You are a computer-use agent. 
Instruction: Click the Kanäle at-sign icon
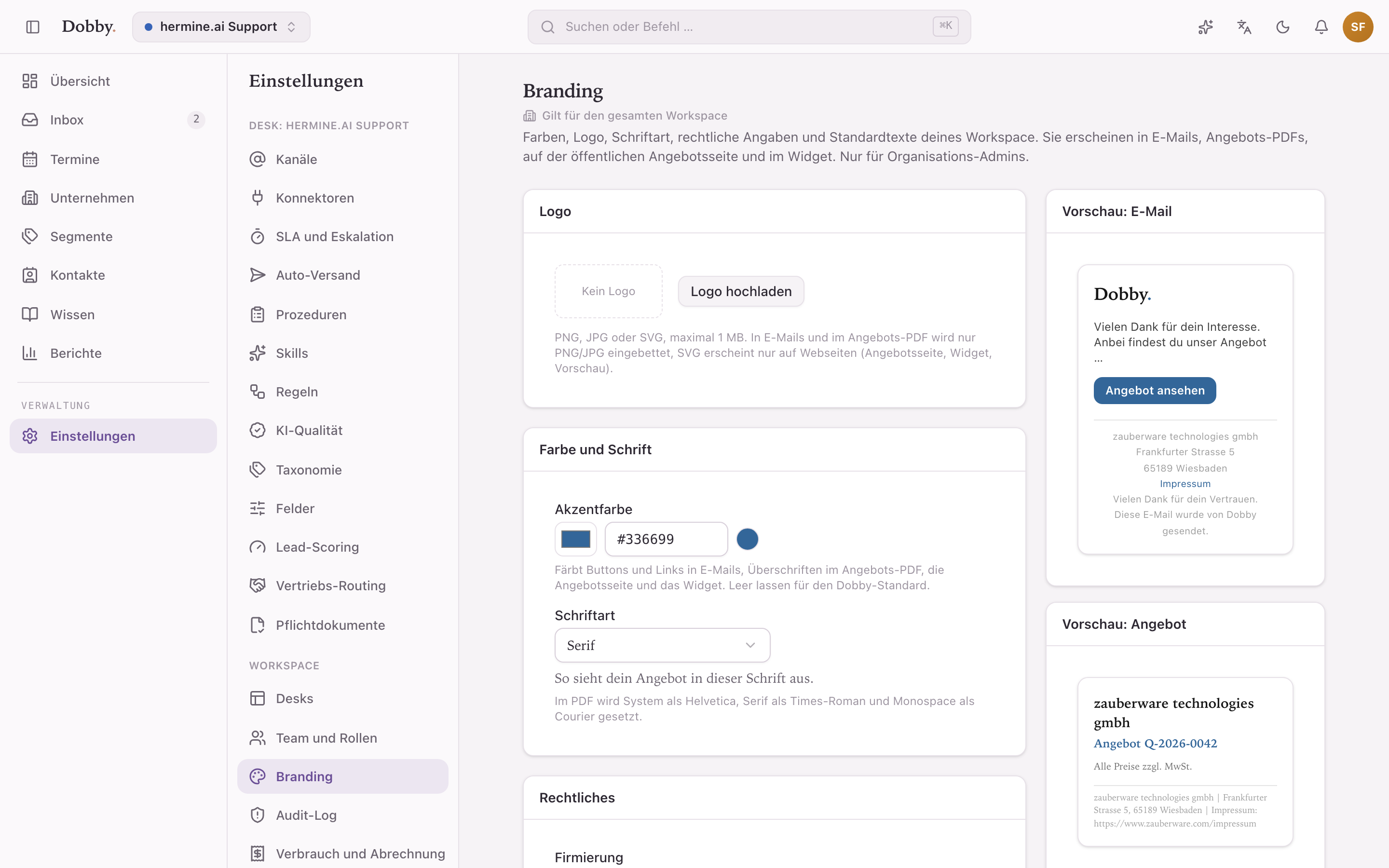point(258,159)
